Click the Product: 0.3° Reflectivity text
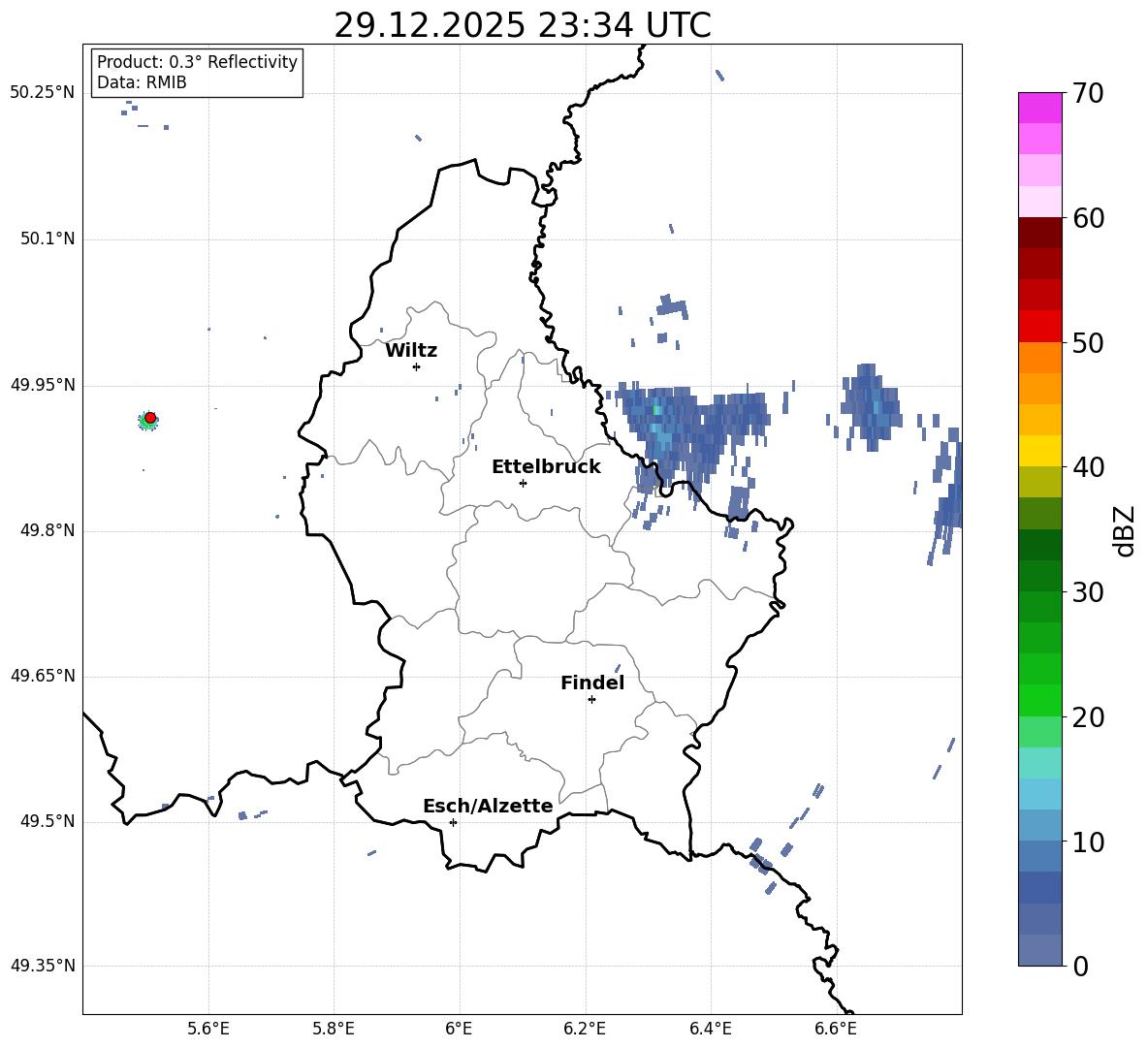 (197, 61)
